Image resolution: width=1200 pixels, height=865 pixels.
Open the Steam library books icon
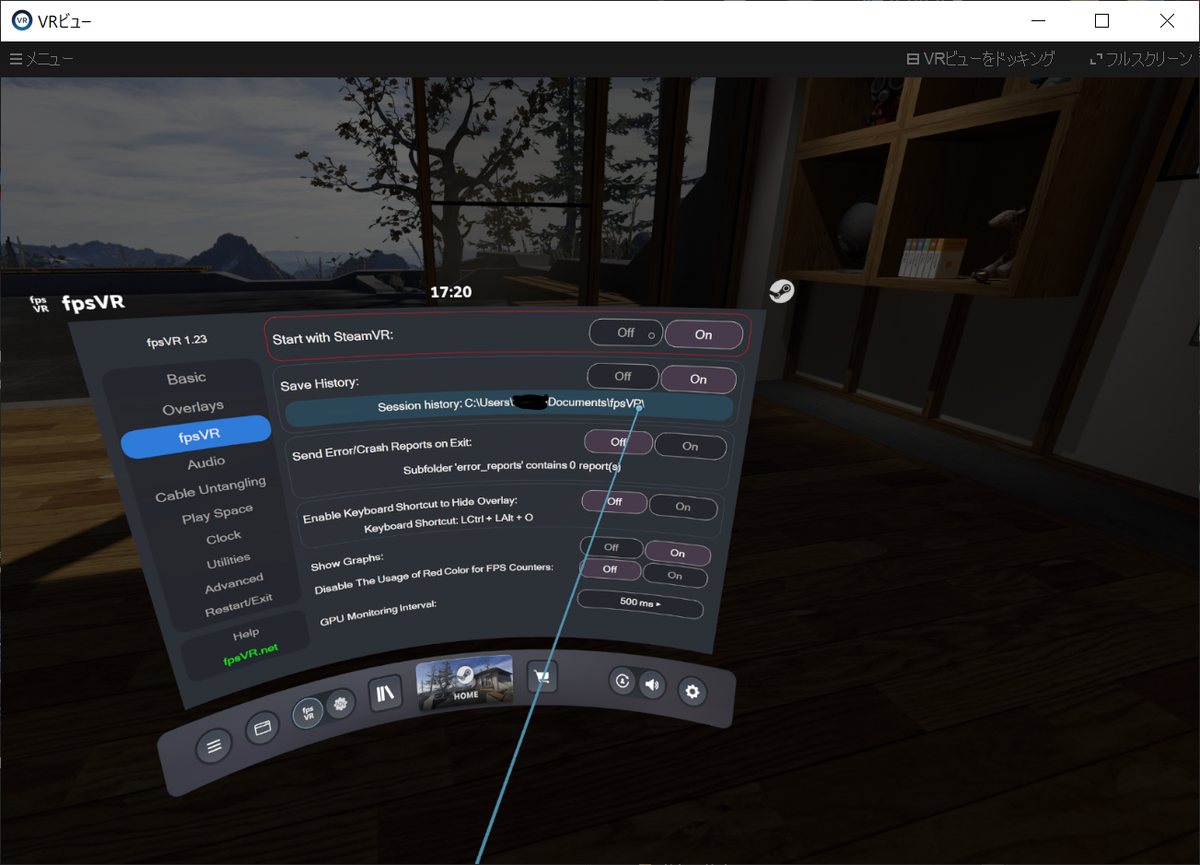[386, 692]
